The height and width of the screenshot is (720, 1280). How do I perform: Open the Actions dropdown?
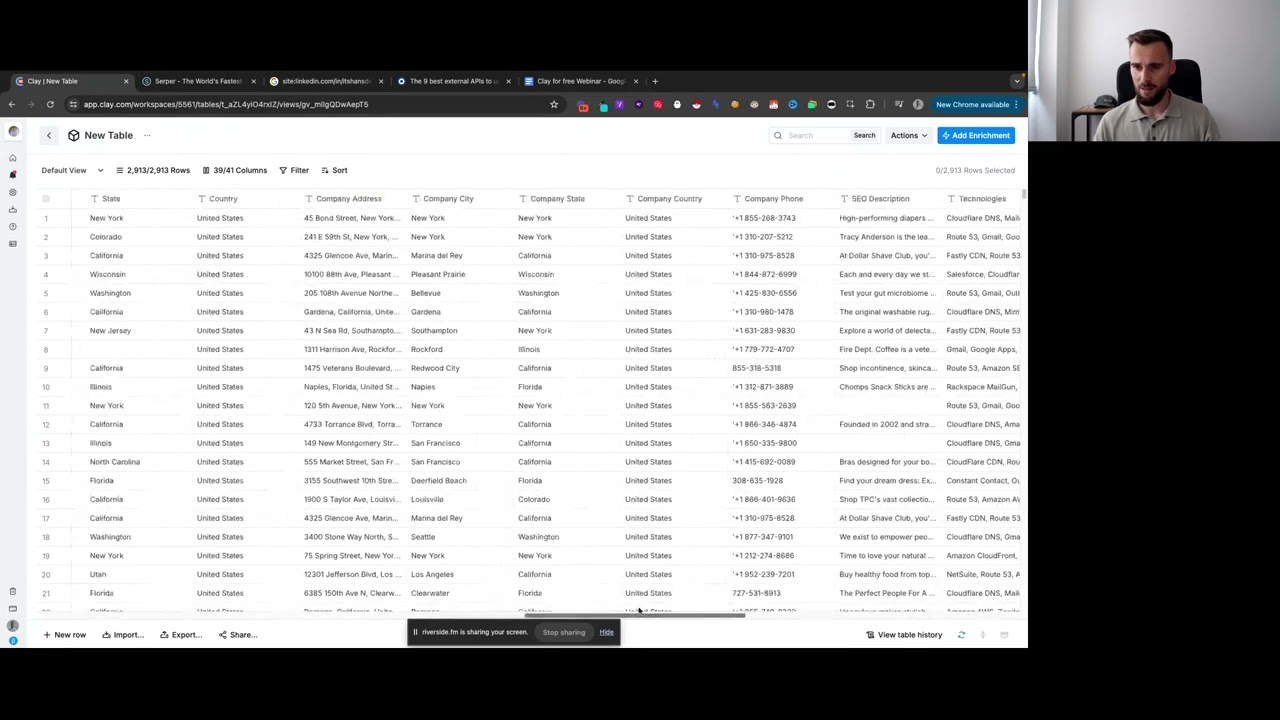tap(908, 135)
